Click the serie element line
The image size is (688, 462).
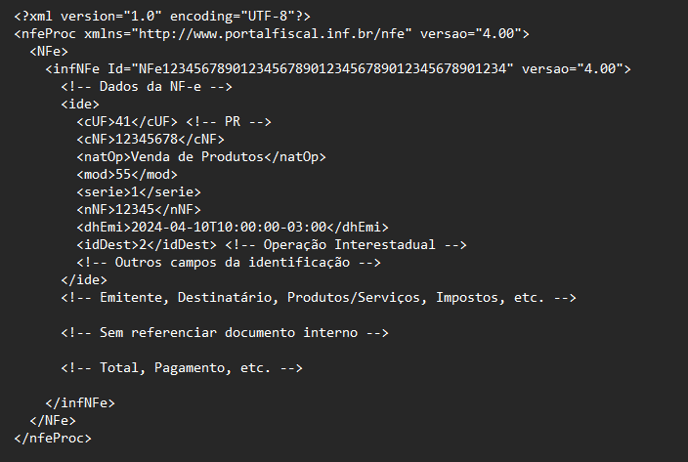pos(139,192)
